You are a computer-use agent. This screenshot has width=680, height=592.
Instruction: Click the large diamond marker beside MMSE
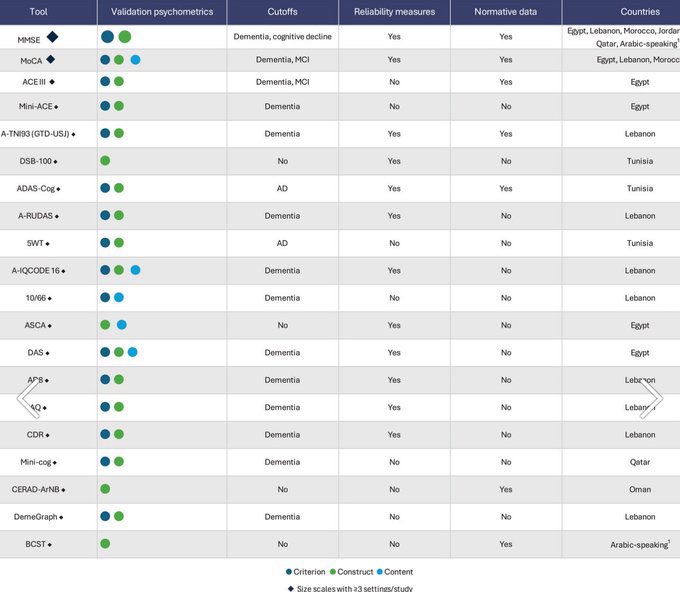(52, 37)
